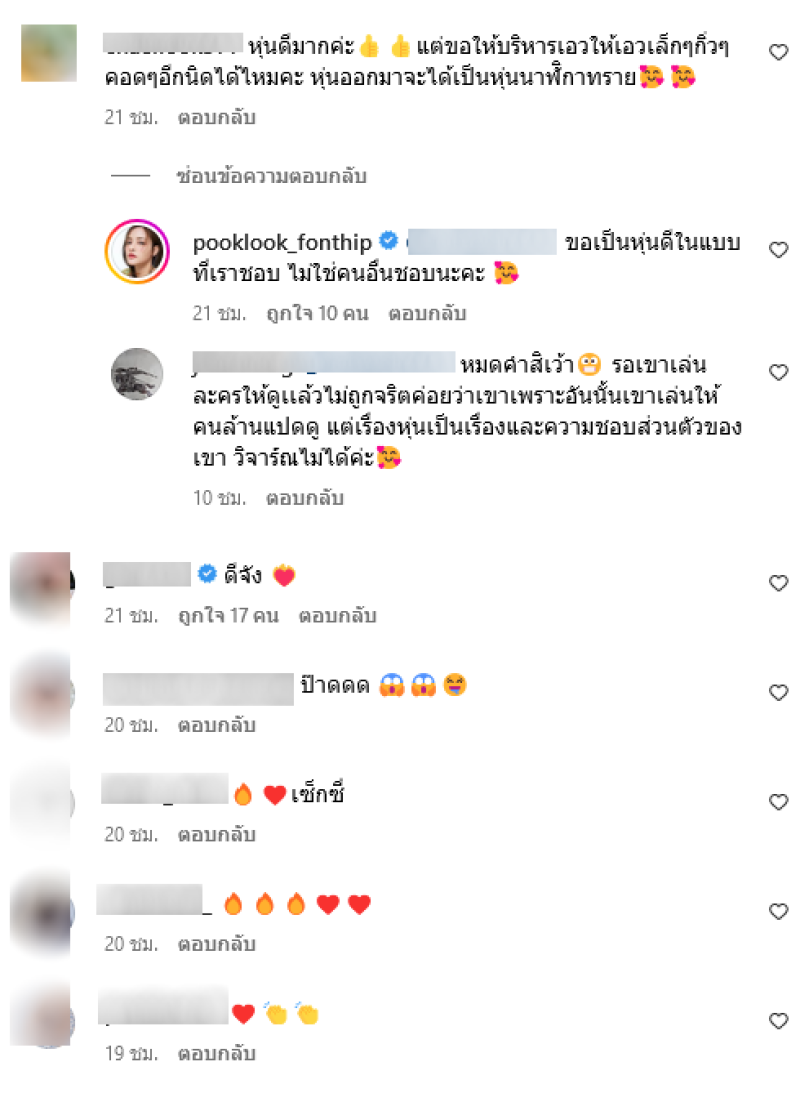Like the first comment about หุ่นดีมากค่ะ
Viewport: 800px width, 1093px height.
pos(778,52)
